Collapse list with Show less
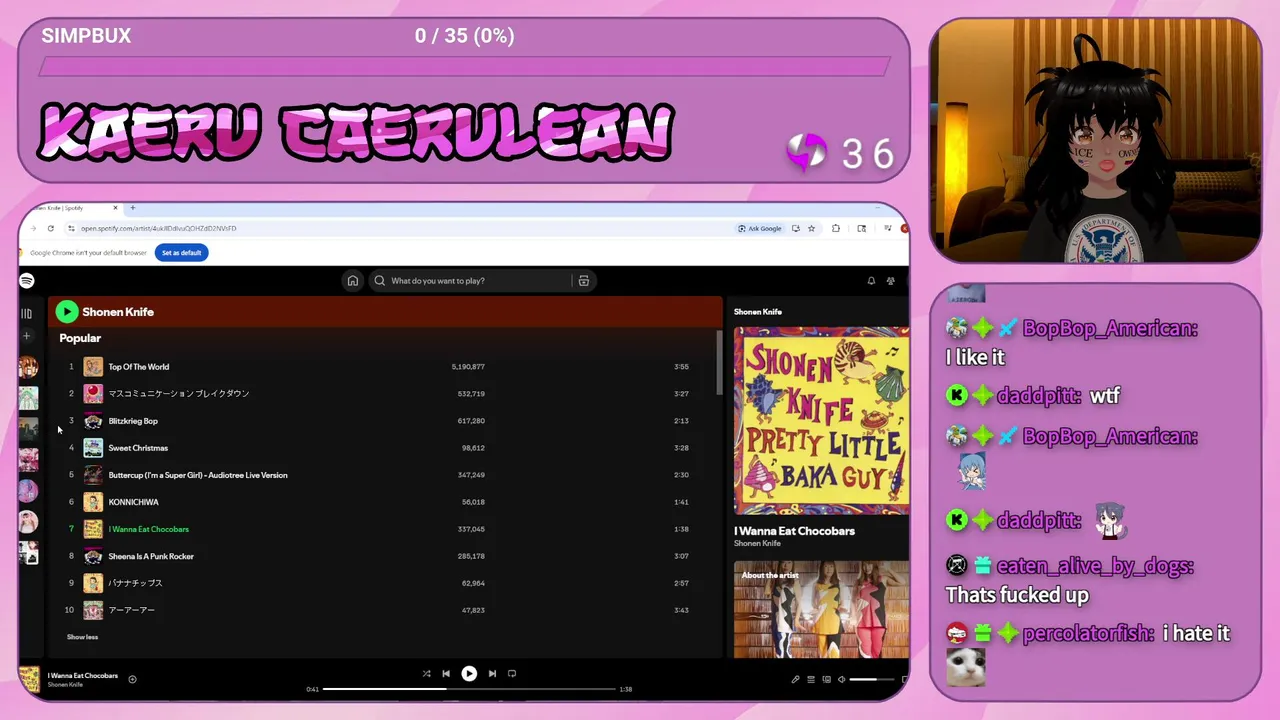 pos(82,637)
